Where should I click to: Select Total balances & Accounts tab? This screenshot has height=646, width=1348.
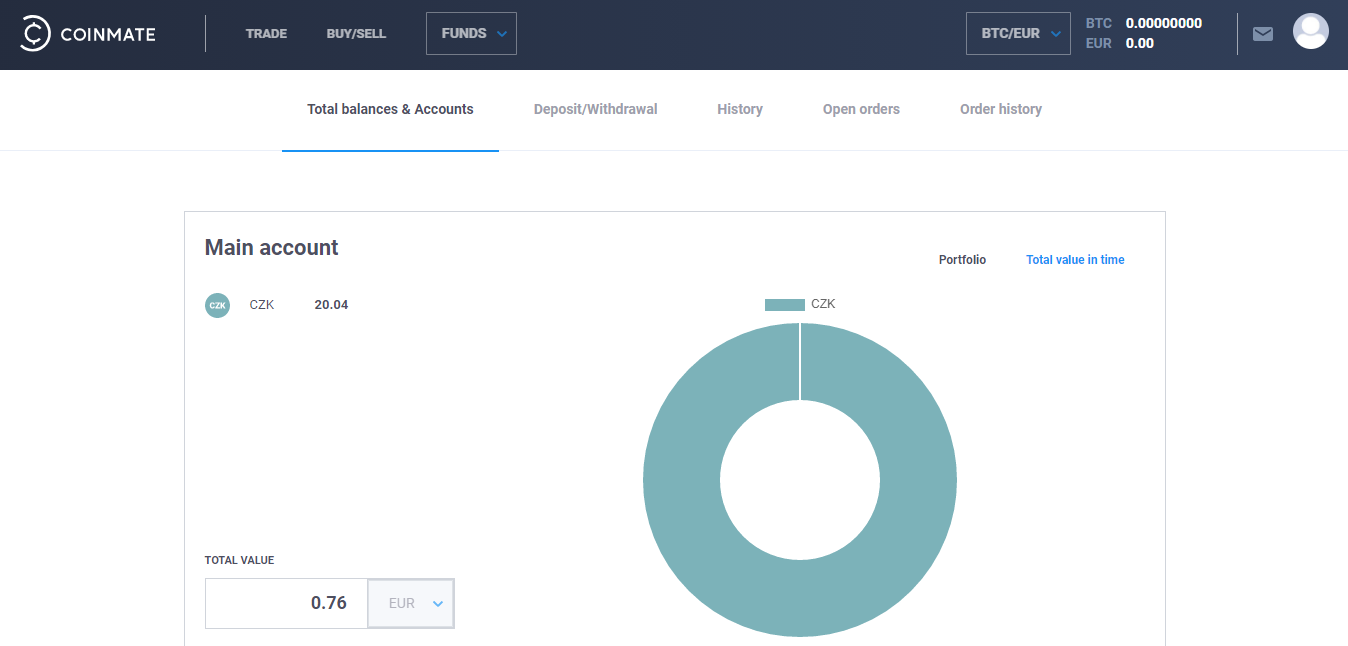(390, 109)
